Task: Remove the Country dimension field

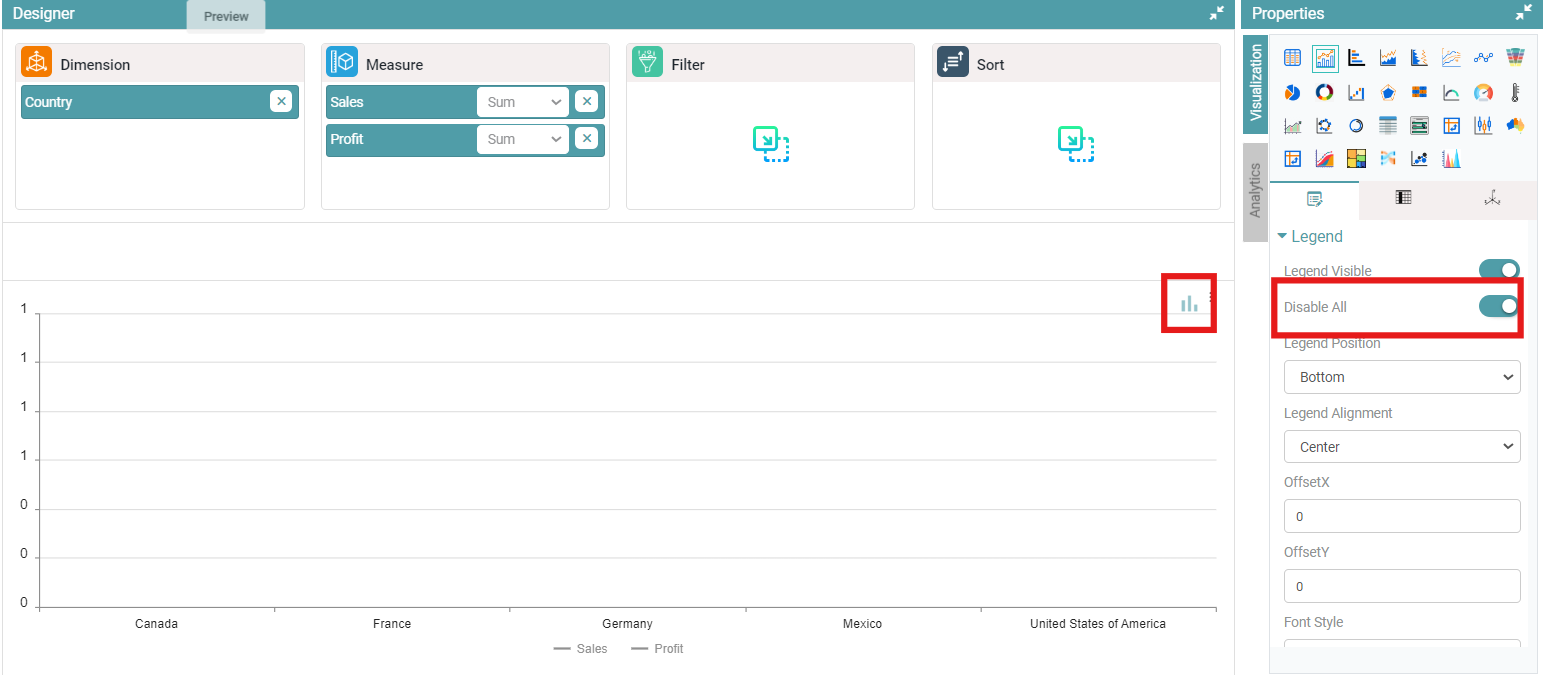Action: click(x=281, y=102)
